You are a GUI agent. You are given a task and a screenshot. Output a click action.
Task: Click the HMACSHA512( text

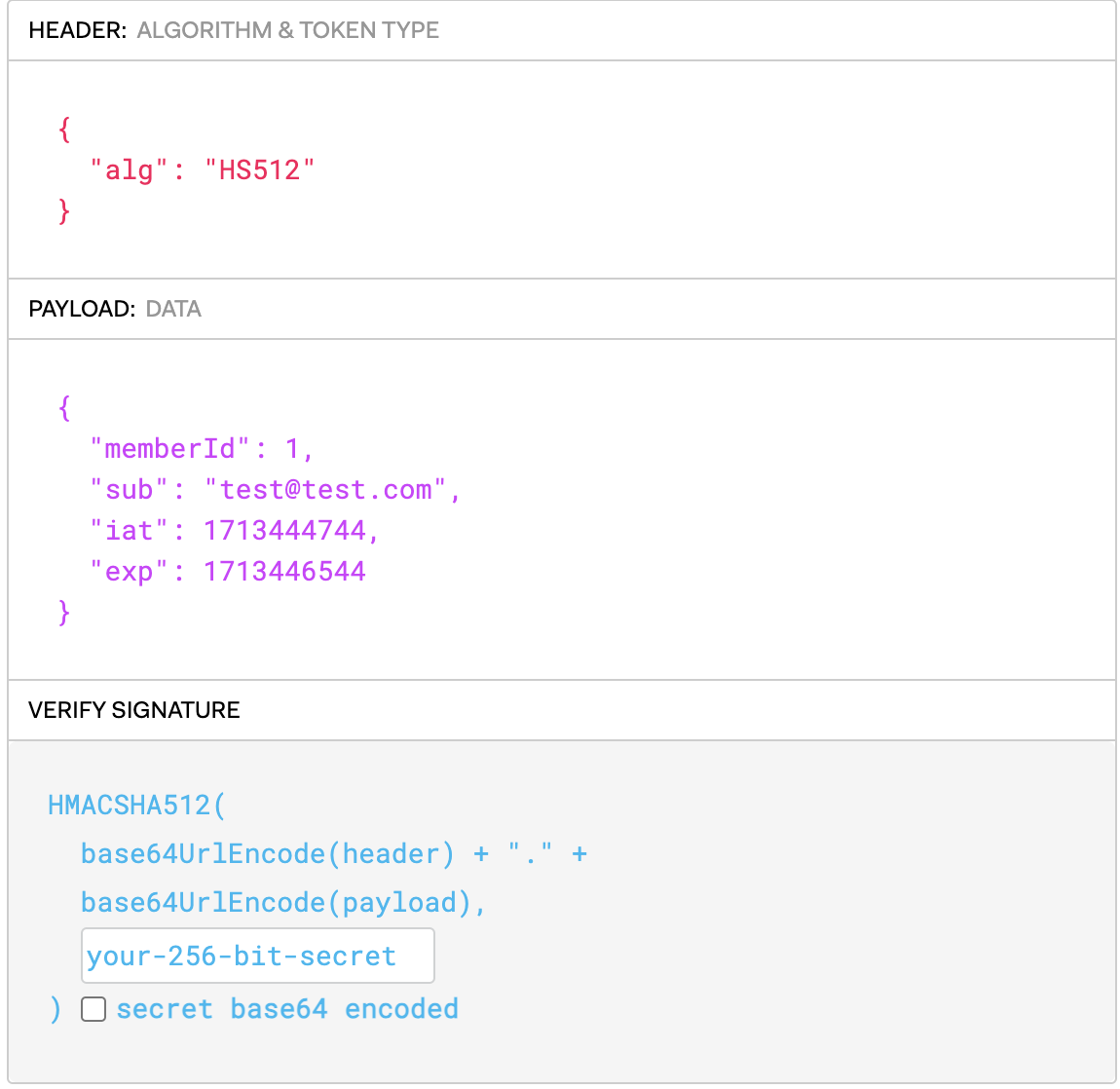tap(136, 806)
